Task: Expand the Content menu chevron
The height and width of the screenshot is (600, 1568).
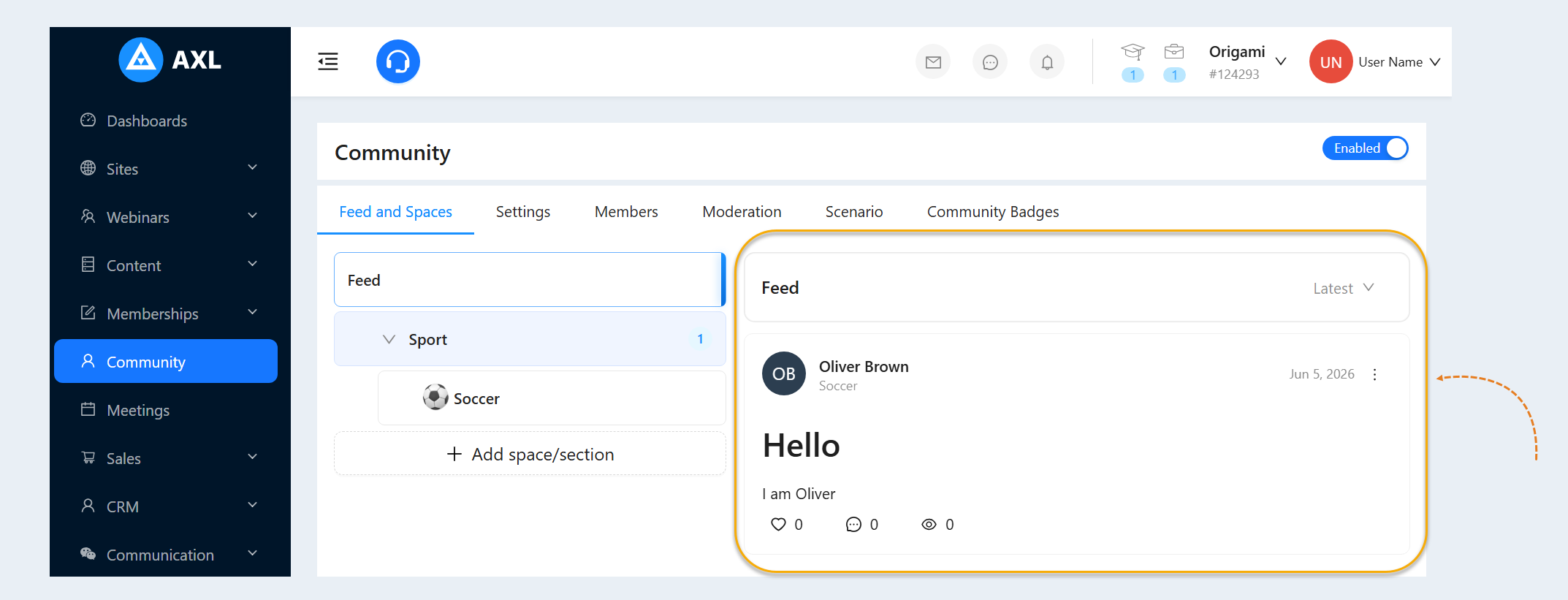Action: 253,264
